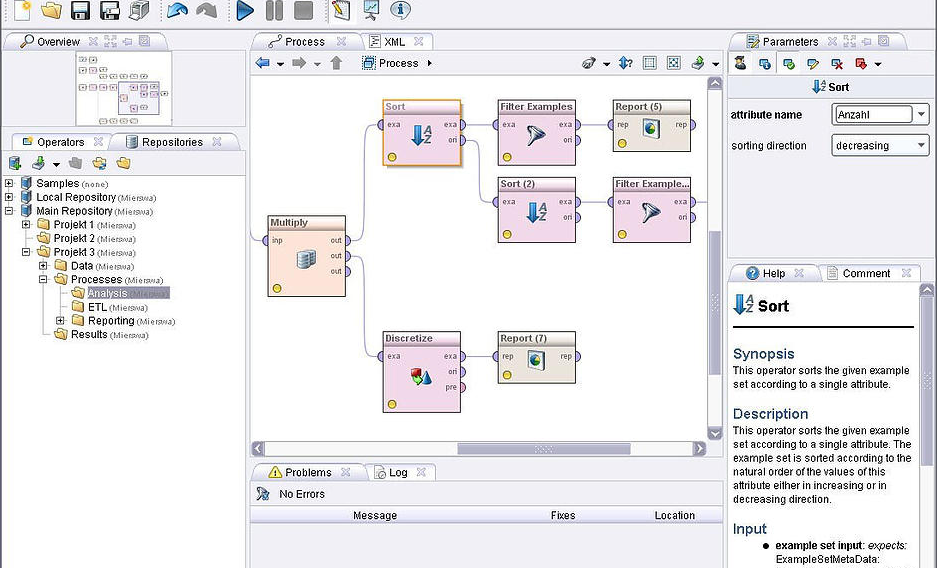Click the auto-arrange grid icon

[x=650, y=63]
